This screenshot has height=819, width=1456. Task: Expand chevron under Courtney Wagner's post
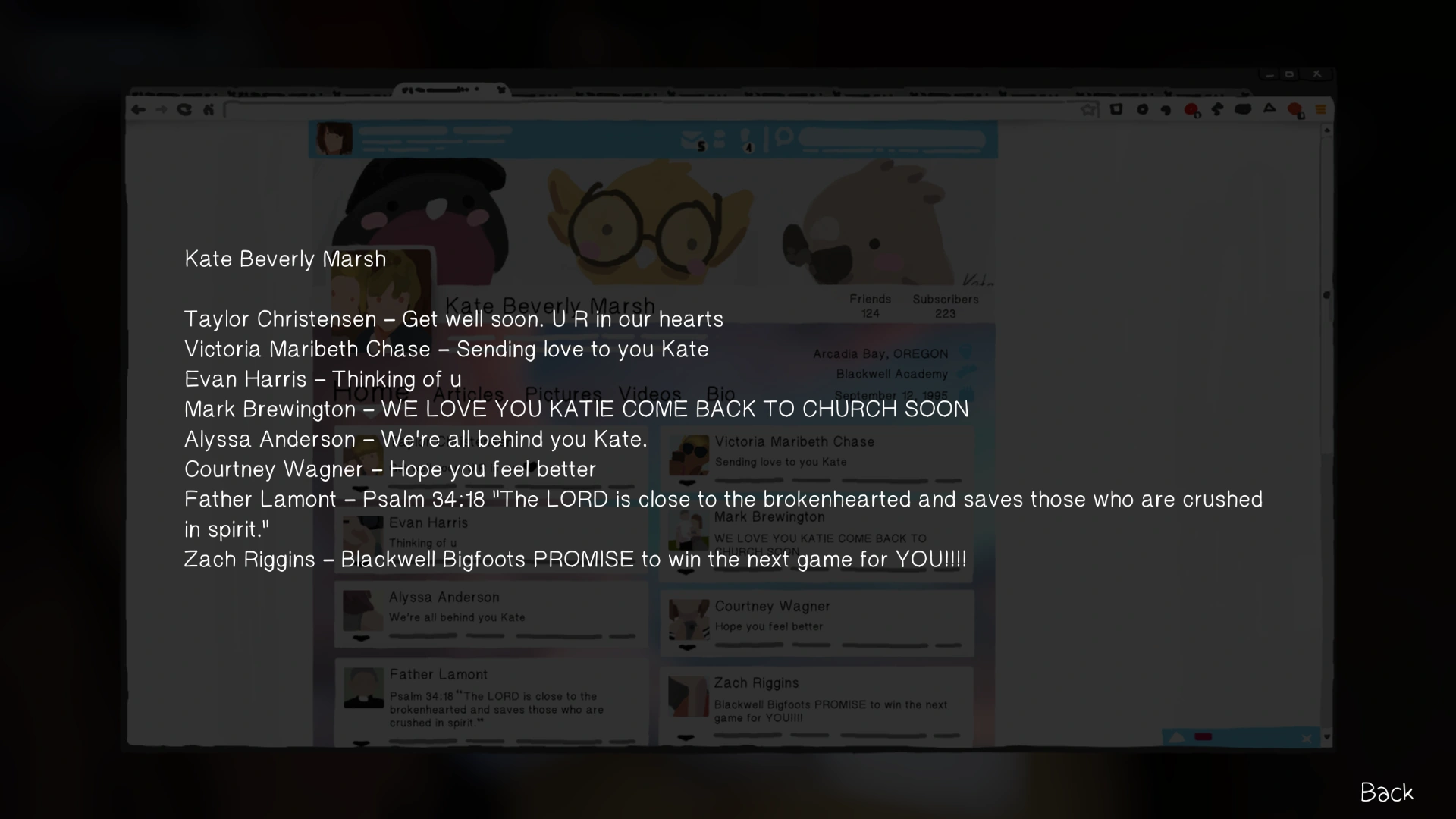click(x=687, y=648)
